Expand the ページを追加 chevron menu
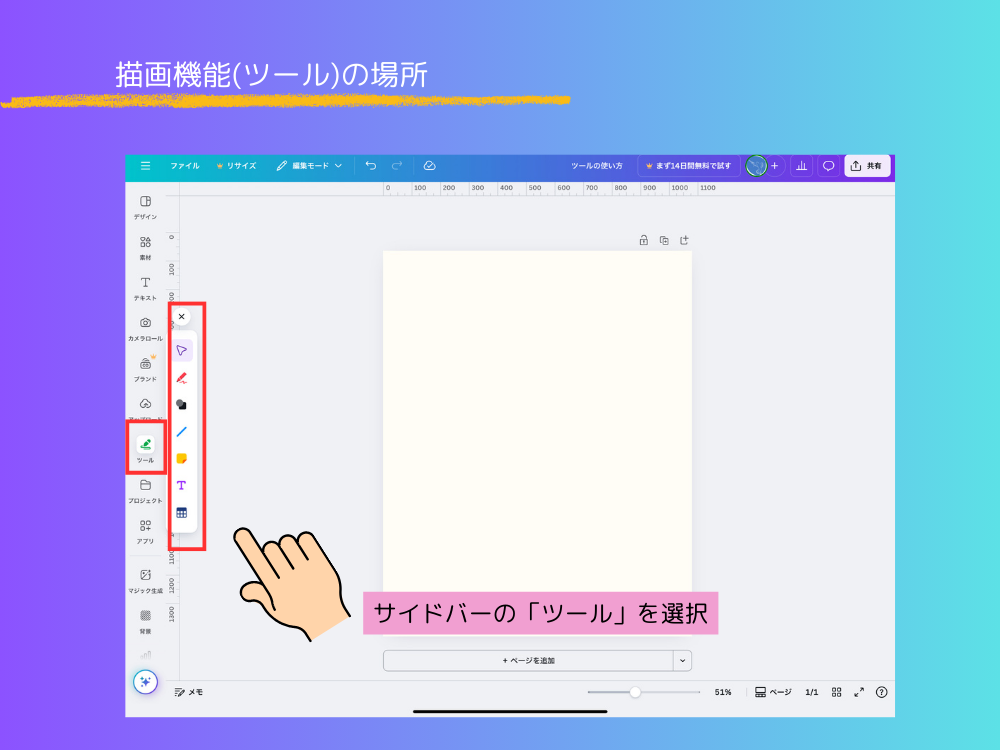 click(683, 660)
